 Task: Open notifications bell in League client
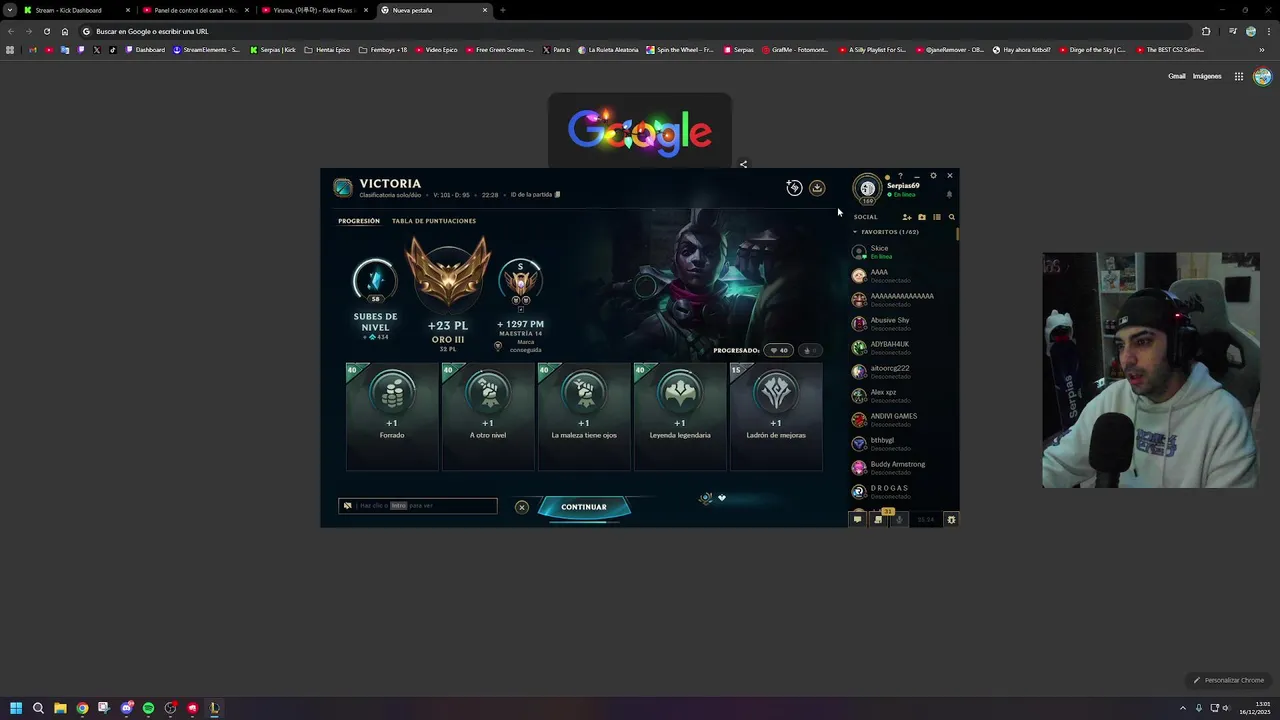949,194
